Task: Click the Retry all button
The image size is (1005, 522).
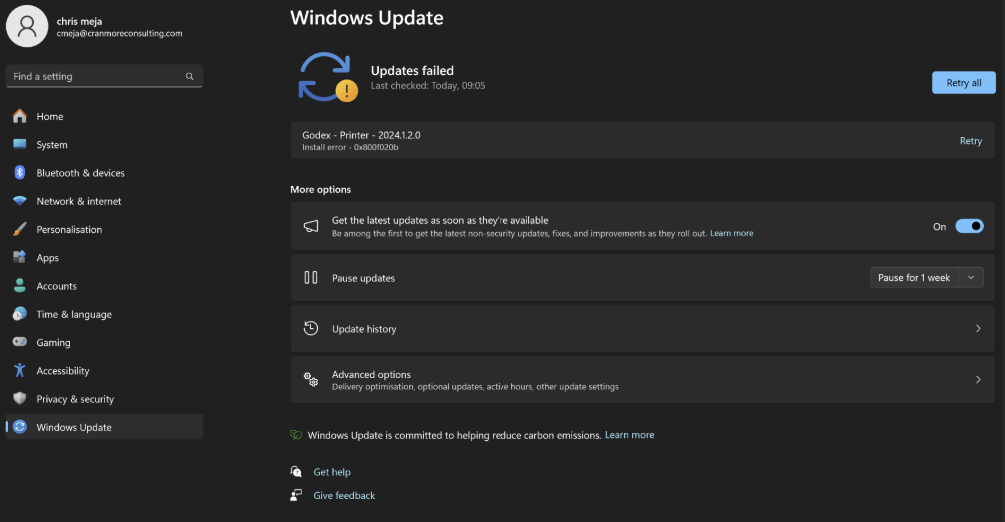Action: [x=963, y=83]
